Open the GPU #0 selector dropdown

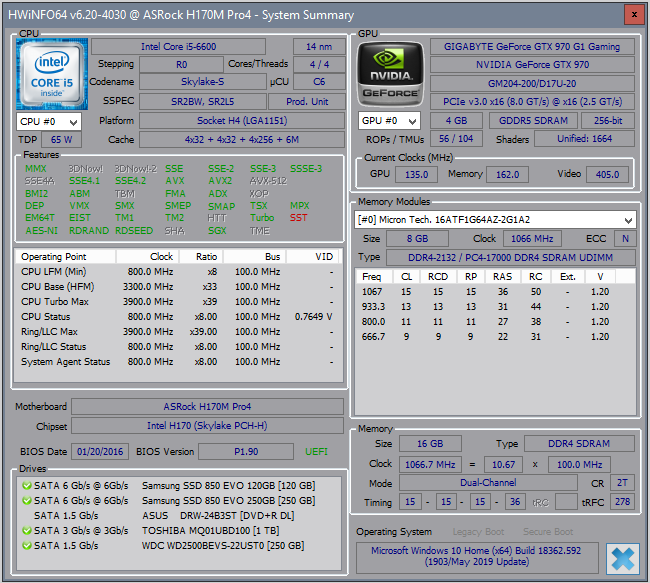(x=389, y=121)
